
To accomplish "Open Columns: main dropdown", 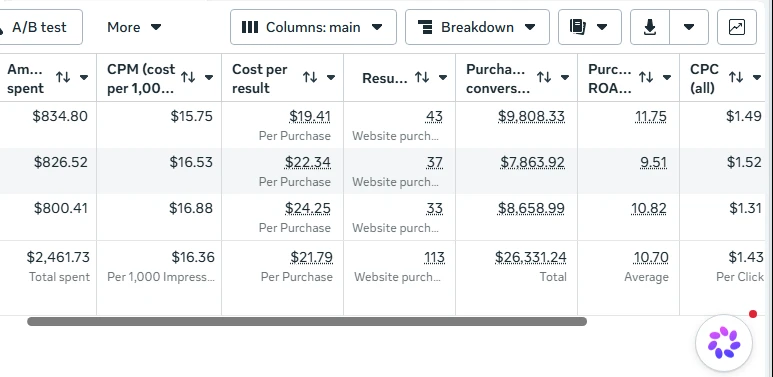I will (313, 27).
